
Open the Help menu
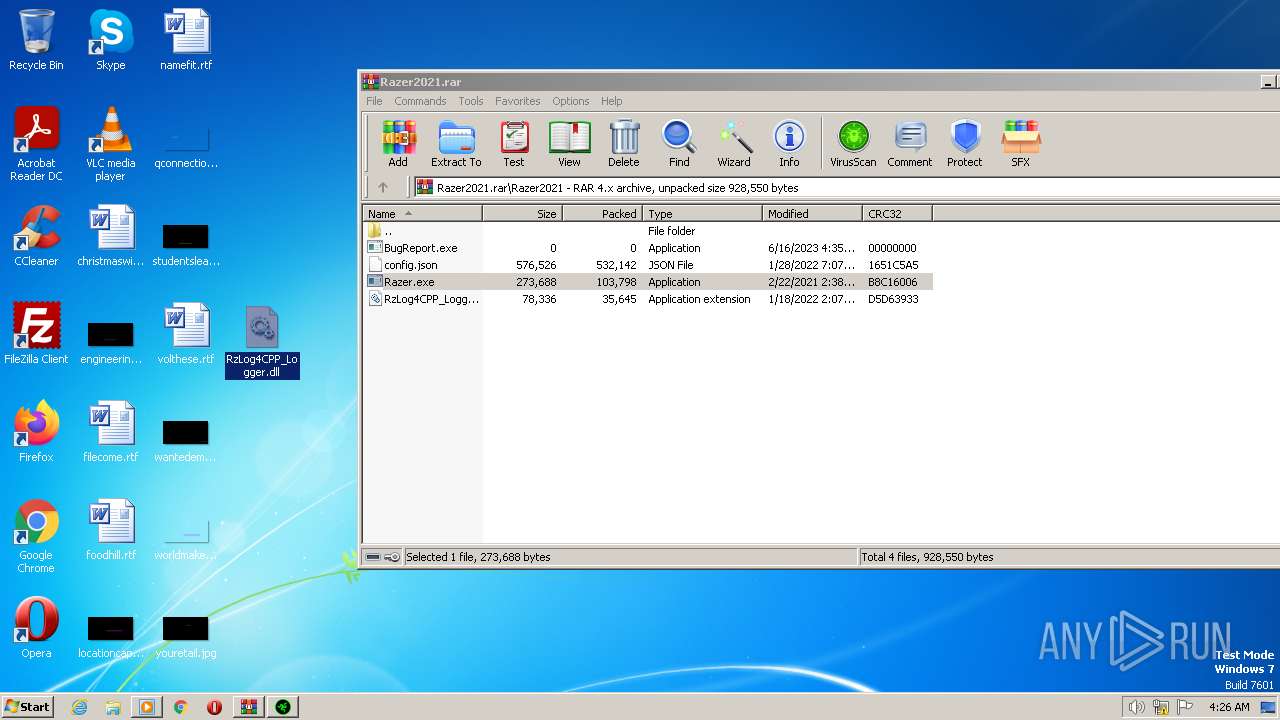(612, 101)
